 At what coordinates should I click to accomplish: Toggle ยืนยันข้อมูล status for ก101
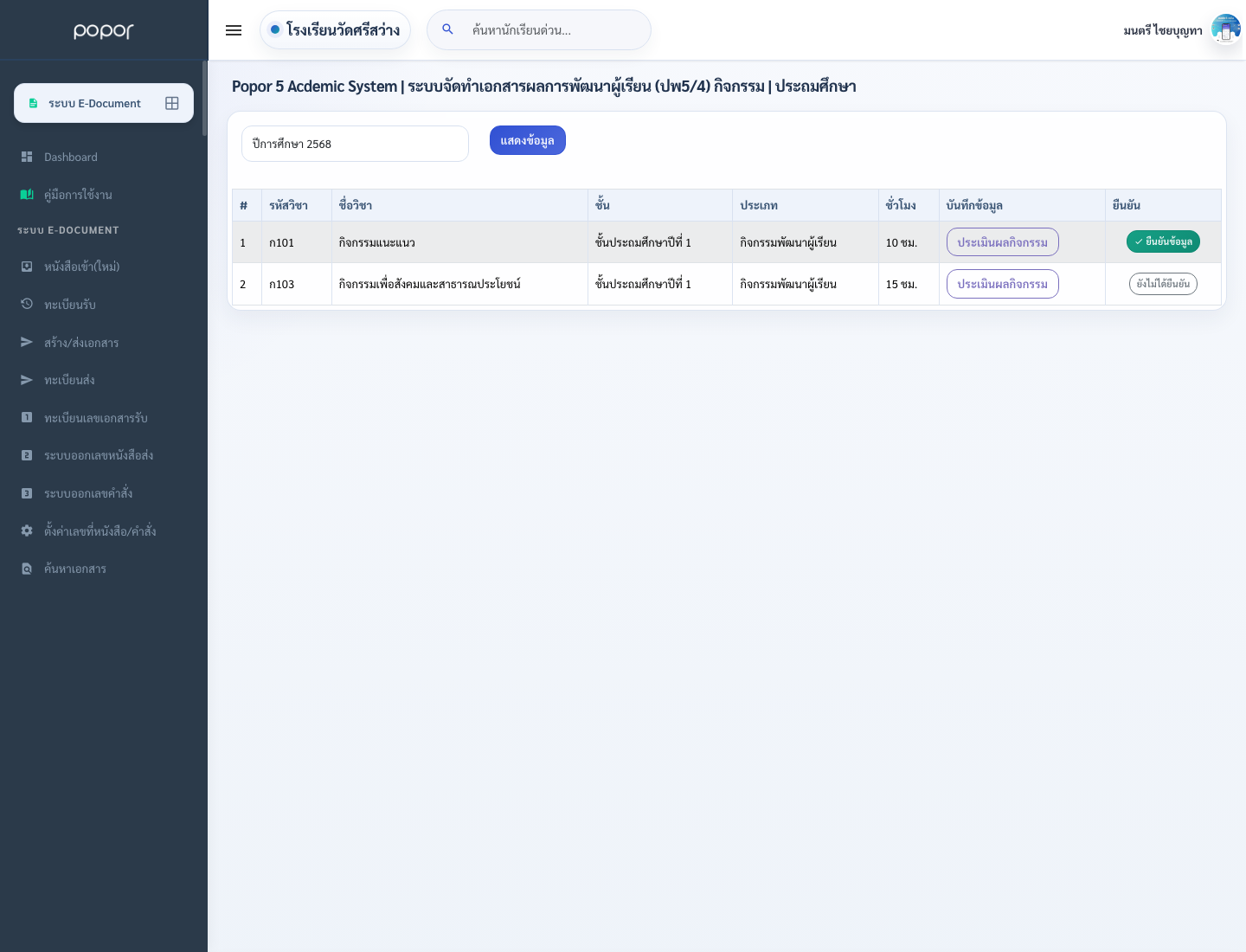pyautogui.click(x=1163, y=241)
